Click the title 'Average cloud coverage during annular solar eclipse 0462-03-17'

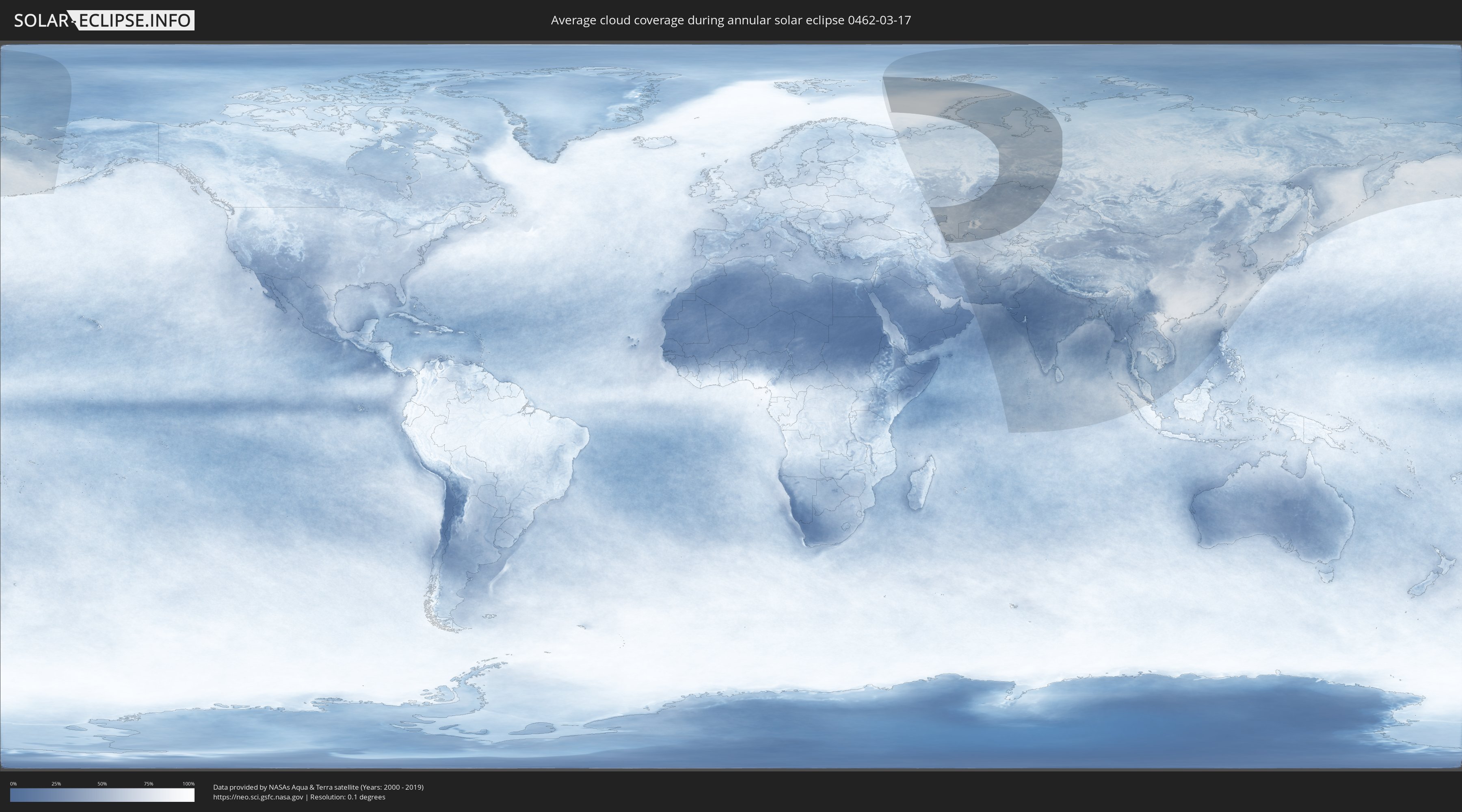point(731,20)
